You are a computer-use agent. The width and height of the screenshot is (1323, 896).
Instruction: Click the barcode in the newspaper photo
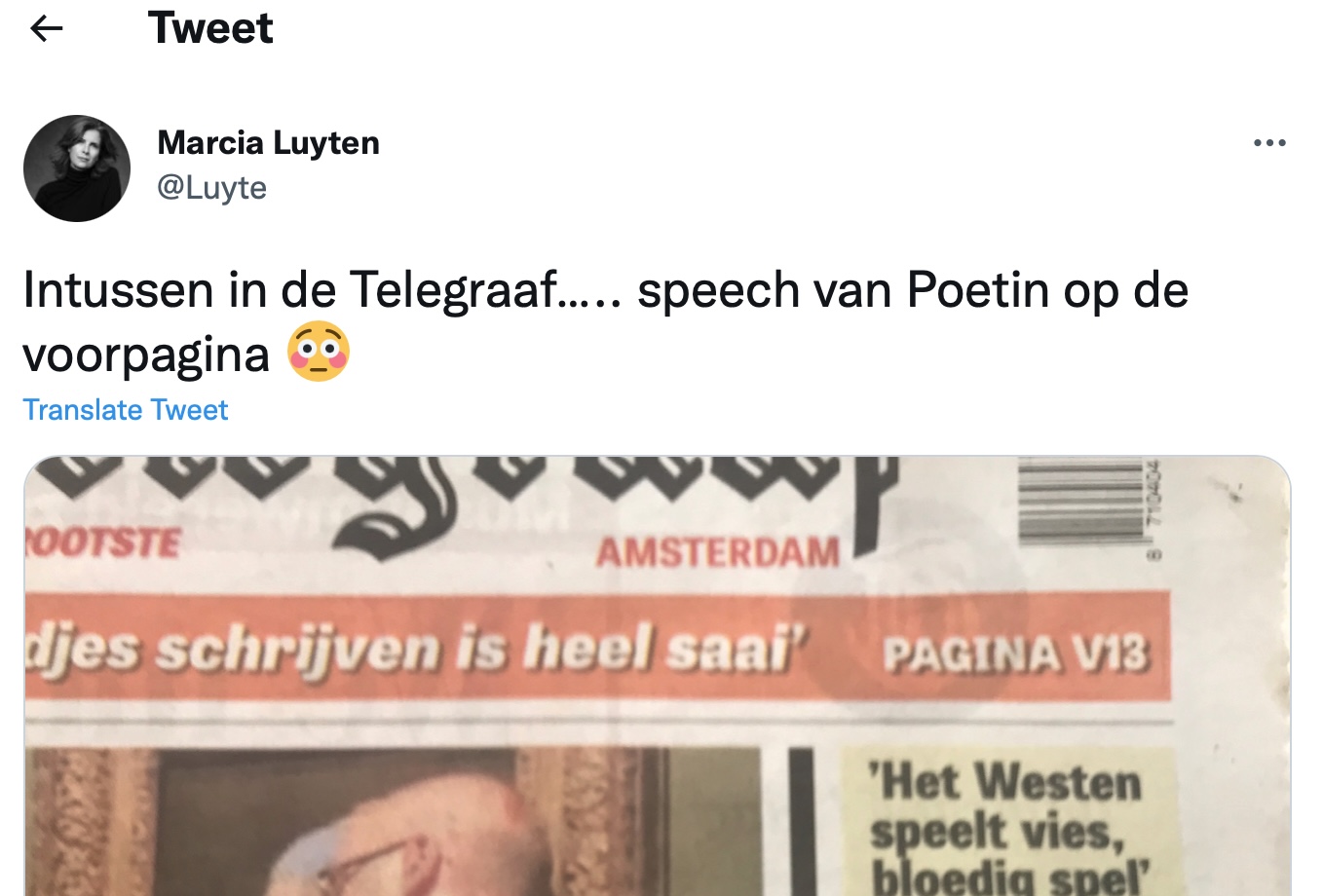click(x=1081, y=504)
